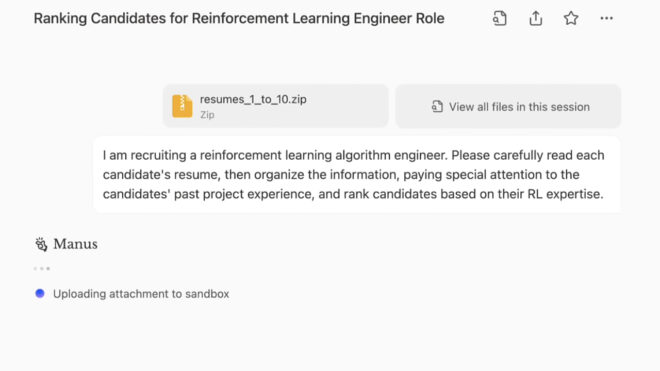
Task: Click the yellow zip archive icon
Action: (x=182, y=106)
